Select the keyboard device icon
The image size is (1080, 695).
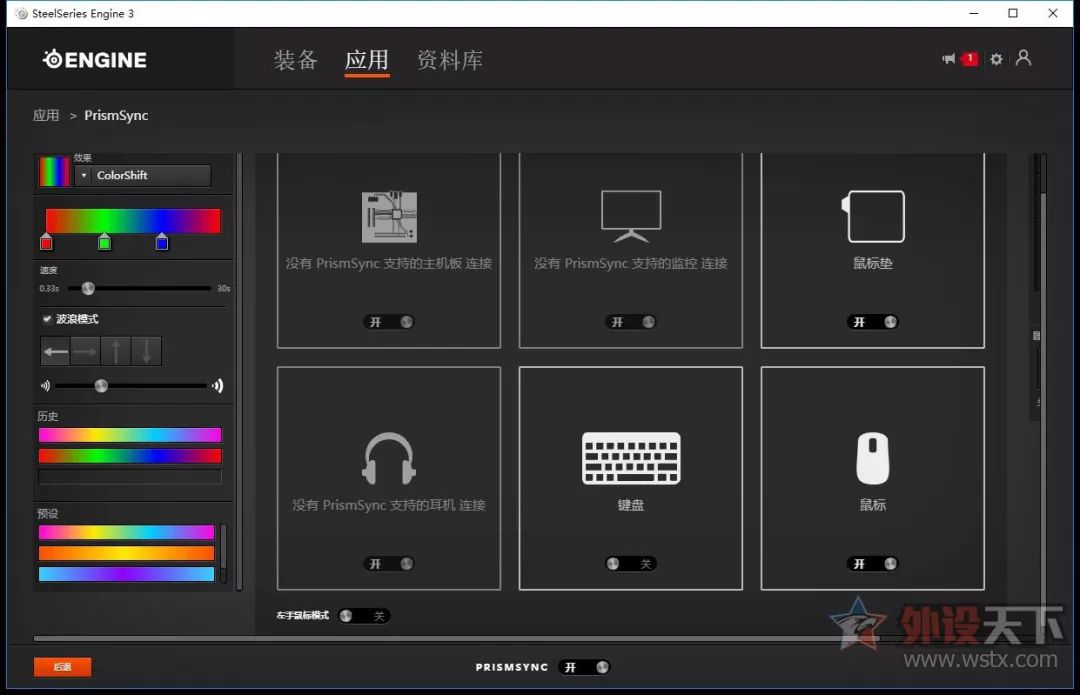[x=631, y=458]
